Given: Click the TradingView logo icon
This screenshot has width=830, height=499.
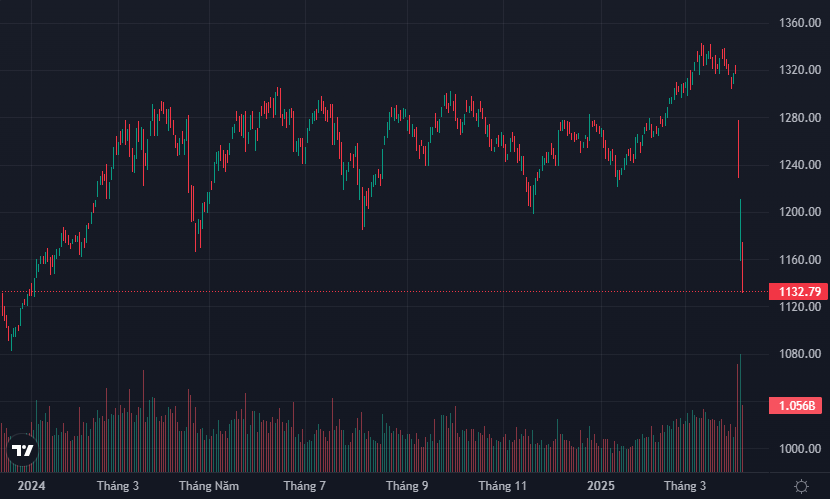Looking at the screenshot, I should tap(22, 450).
